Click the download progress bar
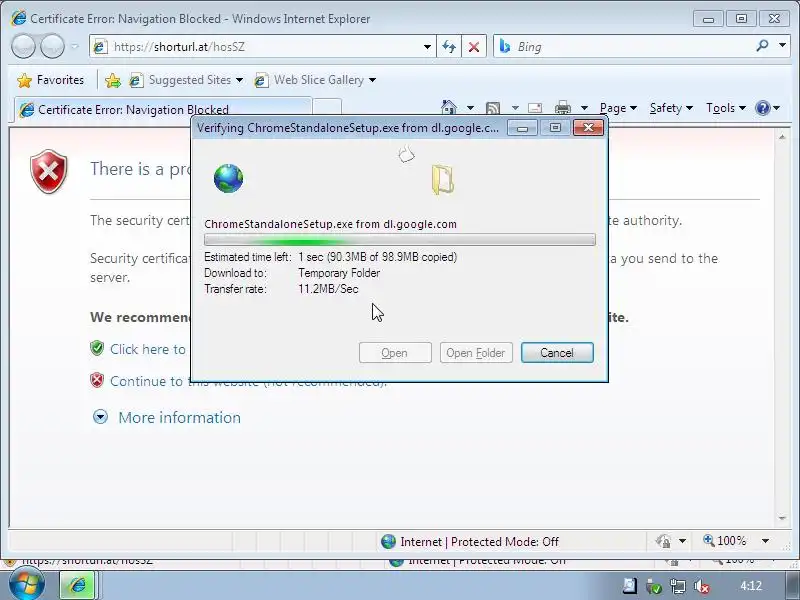Image resolution: width=800 pixels, height=600 pixels. pyautogui.click(x=399, y=240)
